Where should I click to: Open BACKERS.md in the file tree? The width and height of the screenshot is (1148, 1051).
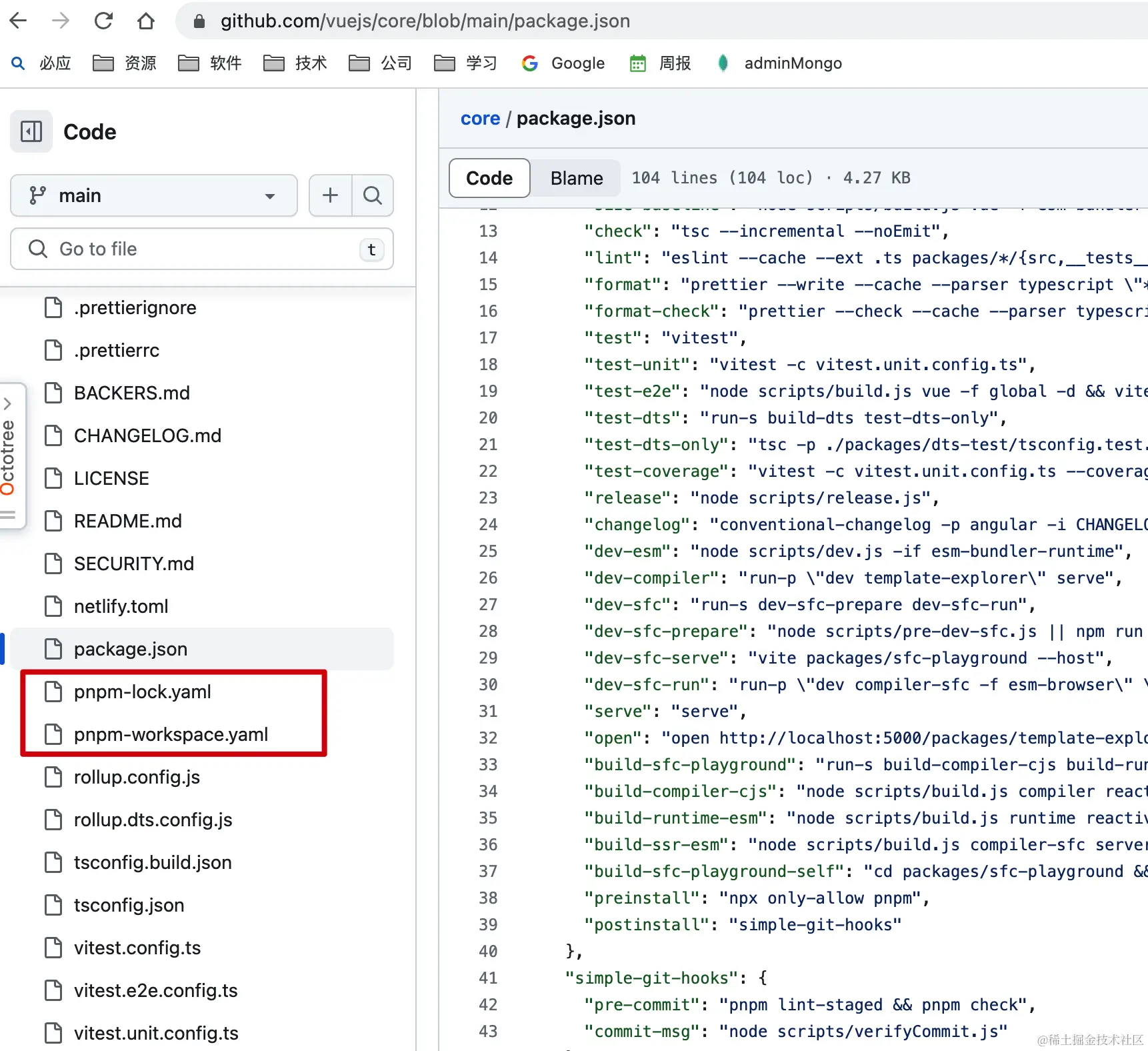point(132,393)
